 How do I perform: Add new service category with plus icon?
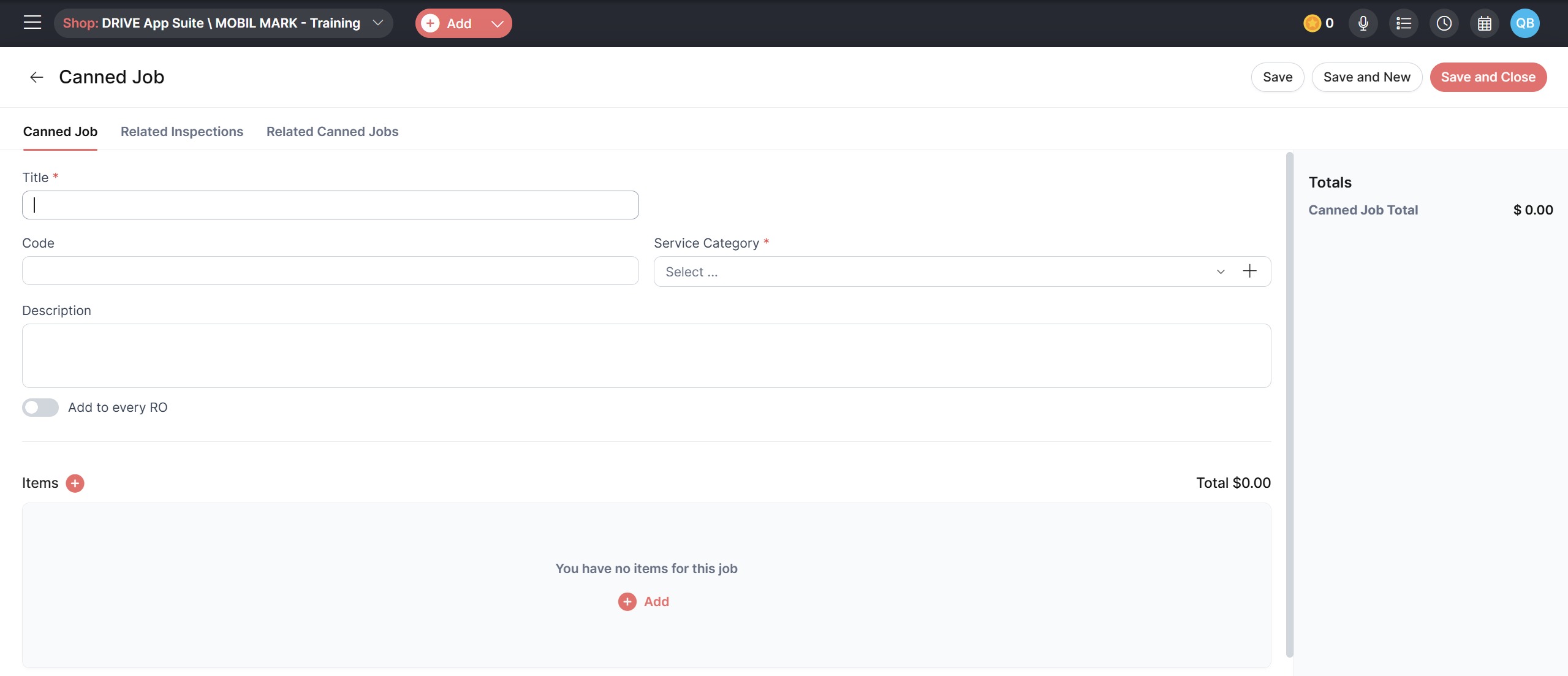1249,272
